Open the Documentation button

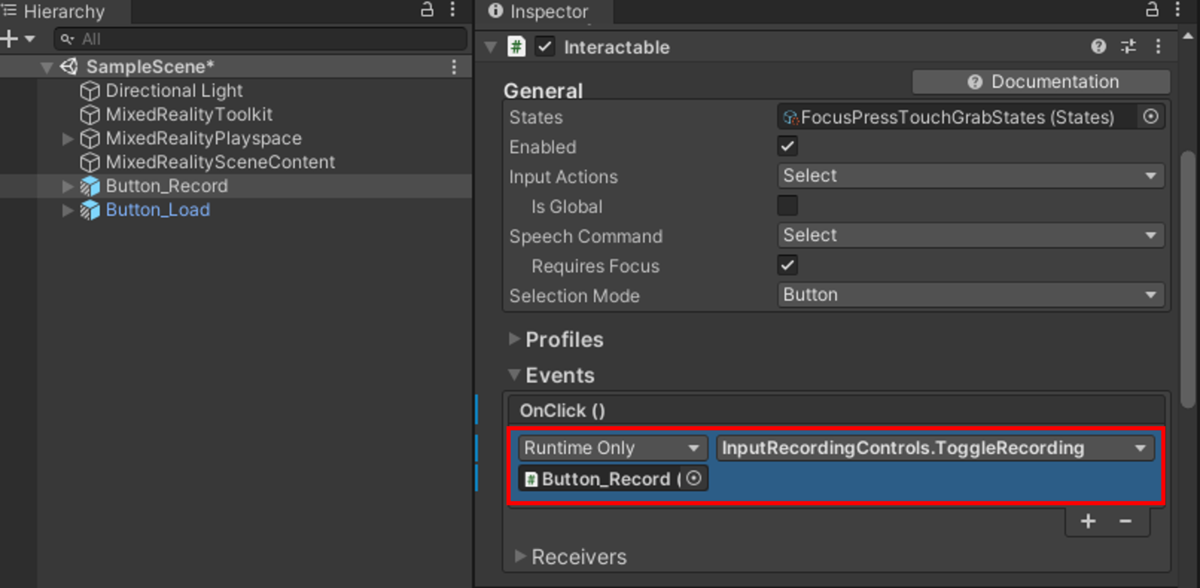click(1041, 82)
